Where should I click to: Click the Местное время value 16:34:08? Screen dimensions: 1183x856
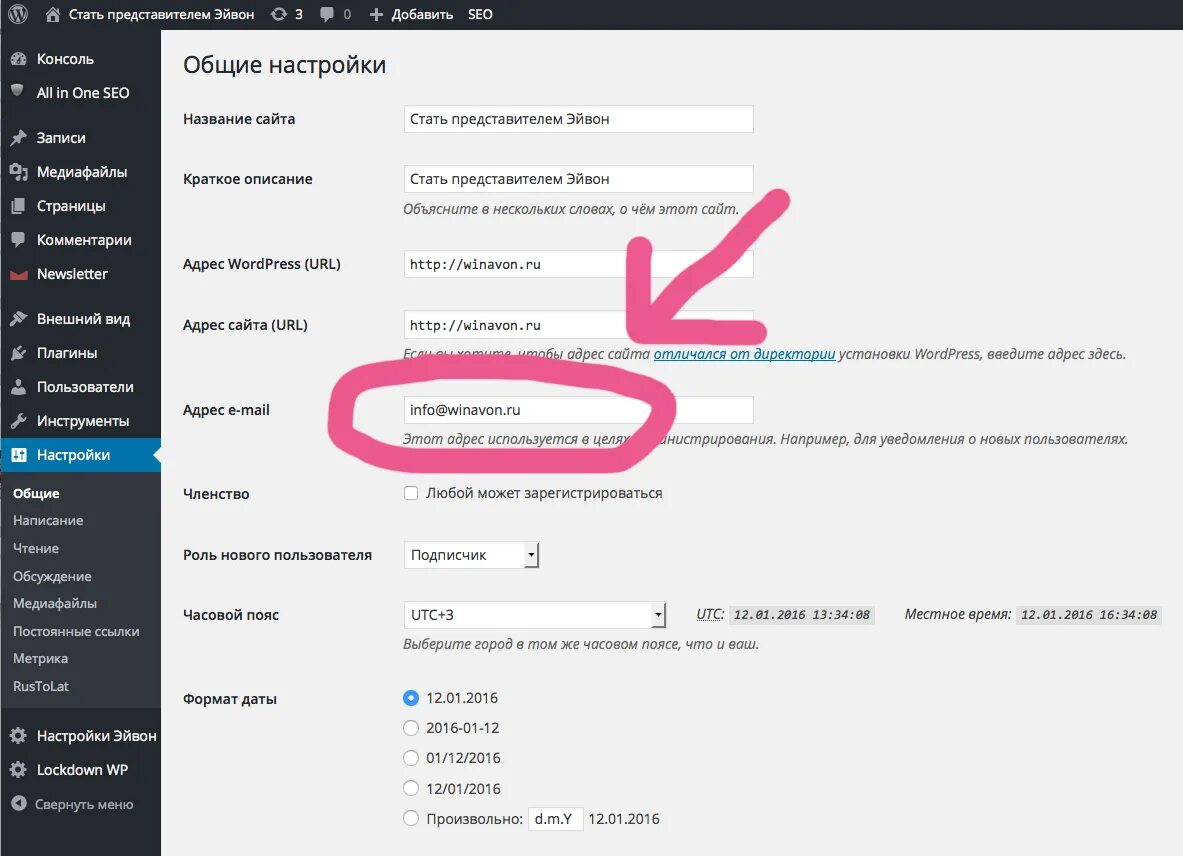click(1089, 615)
